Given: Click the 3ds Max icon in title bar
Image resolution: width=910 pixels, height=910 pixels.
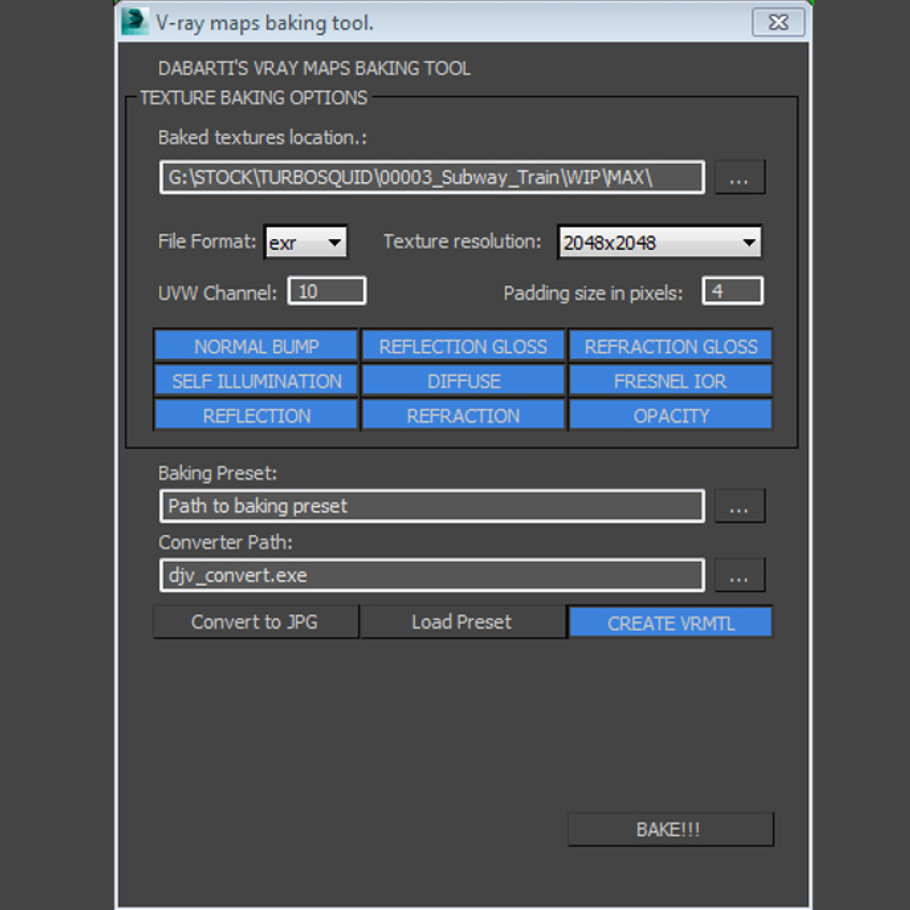Looking at the screenshot, I should coord(135,21).
